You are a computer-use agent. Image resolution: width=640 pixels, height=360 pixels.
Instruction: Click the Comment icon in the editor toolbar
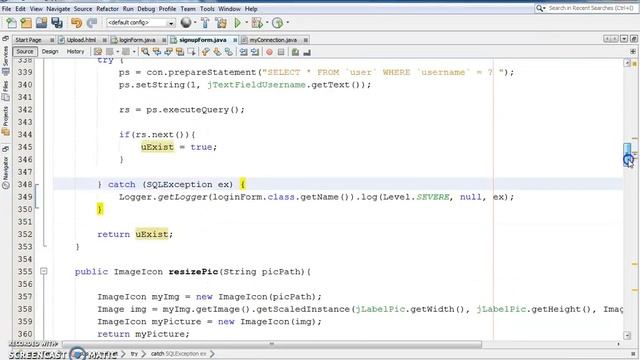(x=296, y=52)
